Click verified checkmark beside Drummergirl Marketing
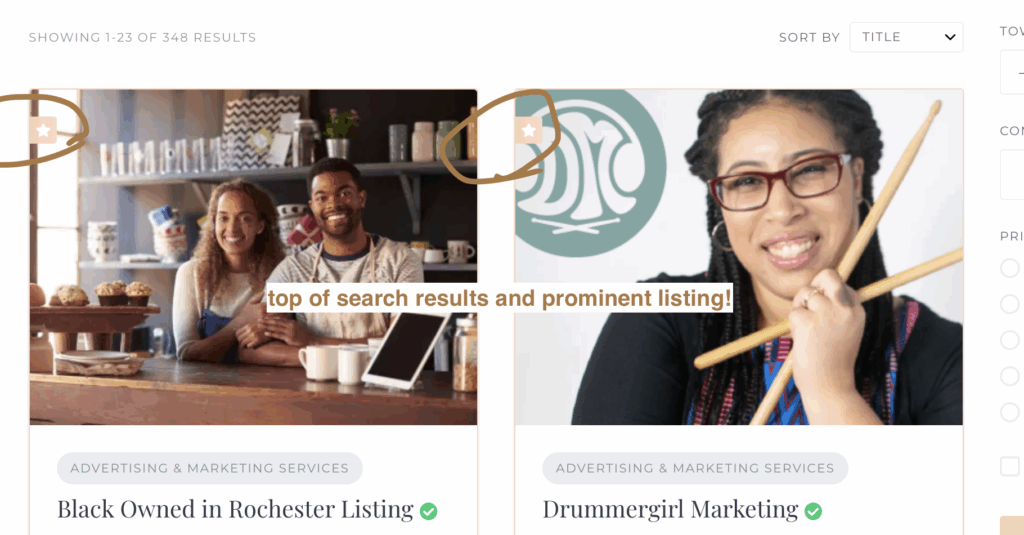Screen dimensions: 1024x535 [813, 511]
